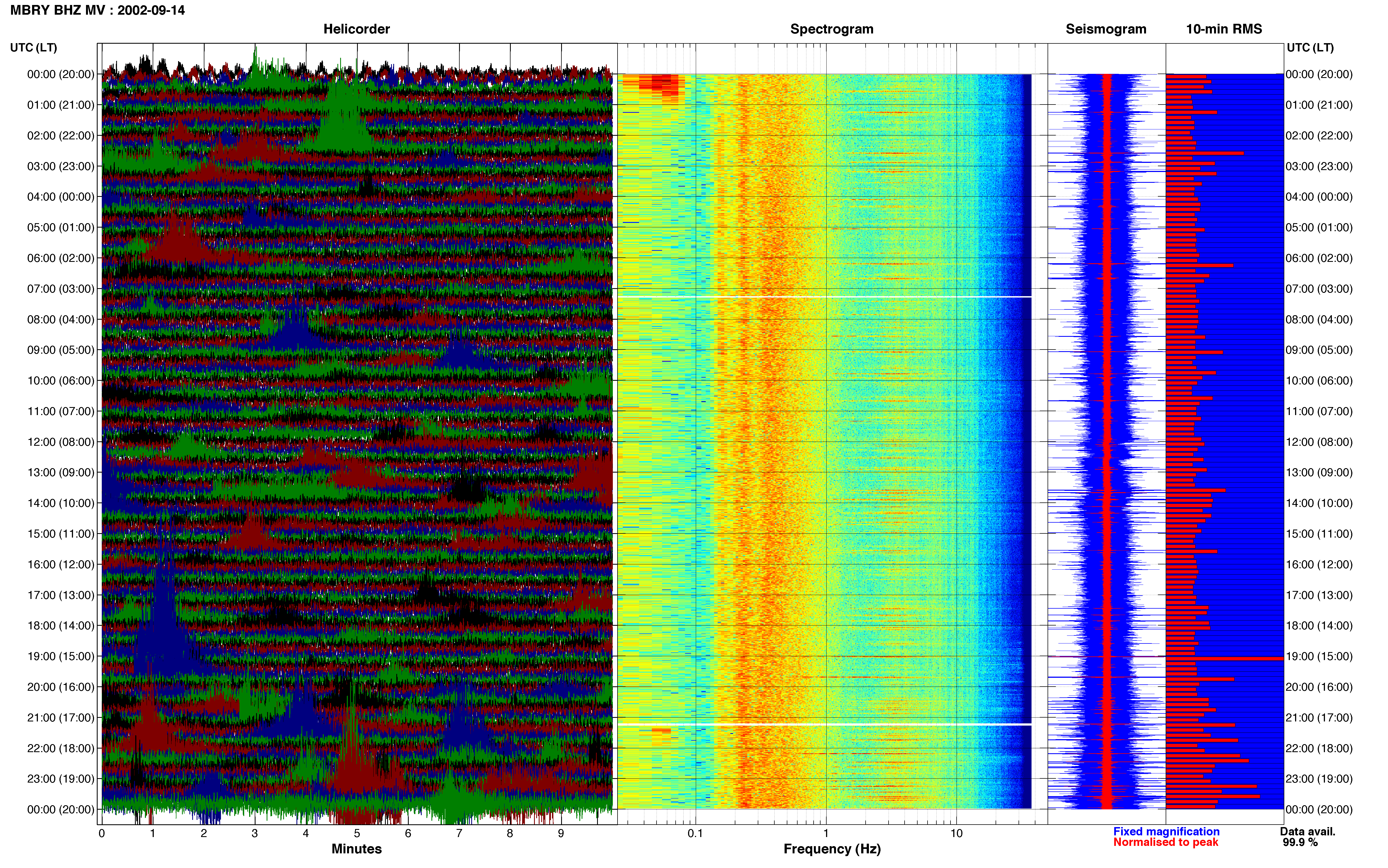1388x868 pixels.
Task: Click the 'Normalised to peak' legend text
Action: point(1165,842)
